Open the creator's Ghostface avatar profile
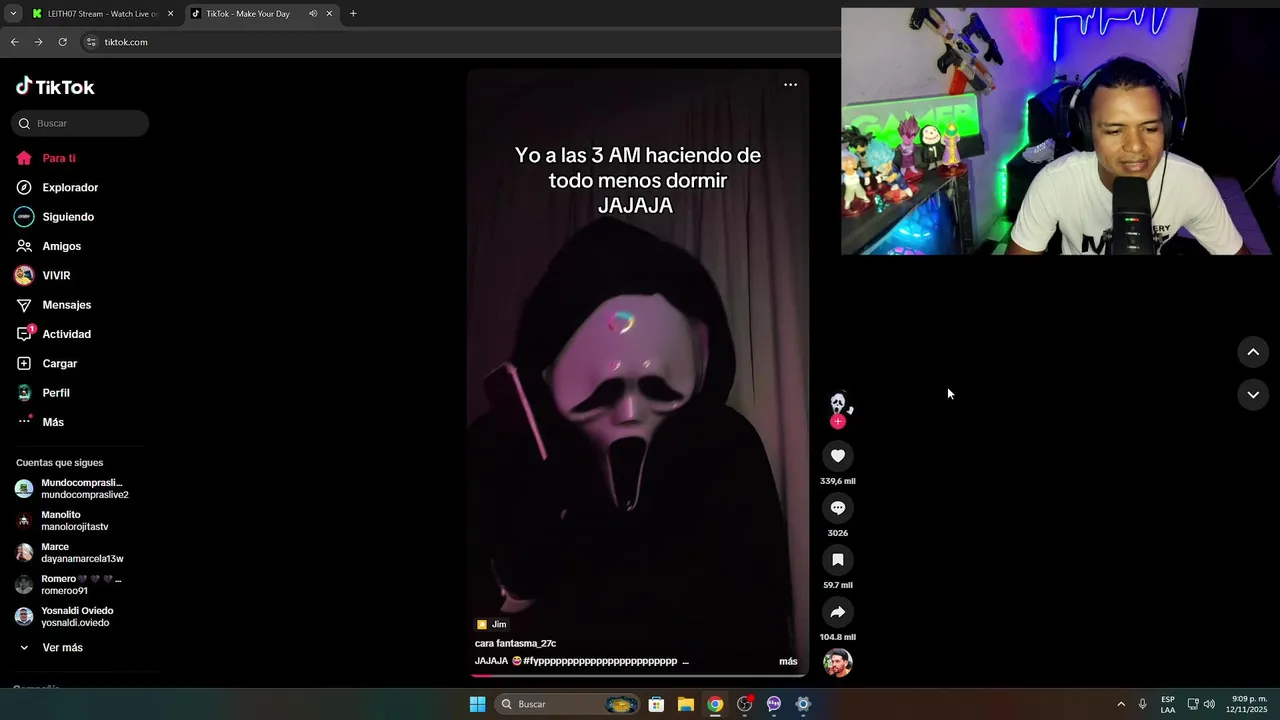Image resolution: width=1280 pixels, height=720 pixels. (x=838, y=403)
